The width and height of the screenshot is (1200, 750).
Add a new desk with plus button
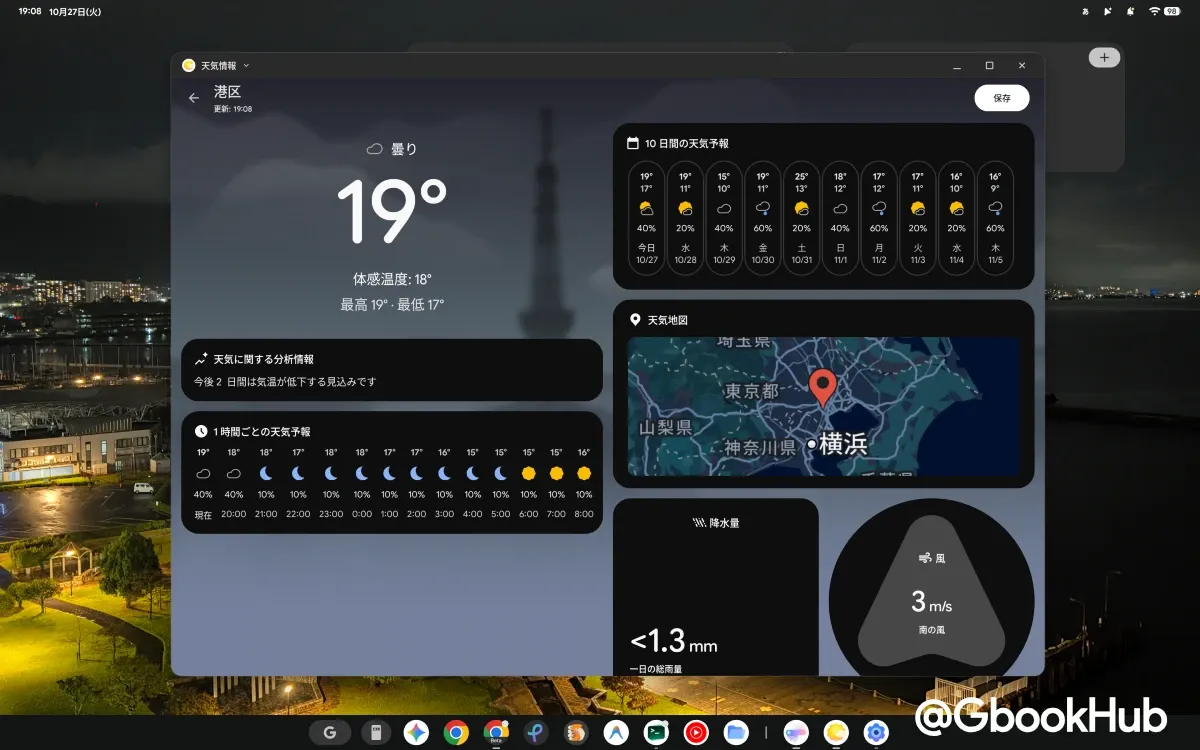pos(1104,57)
